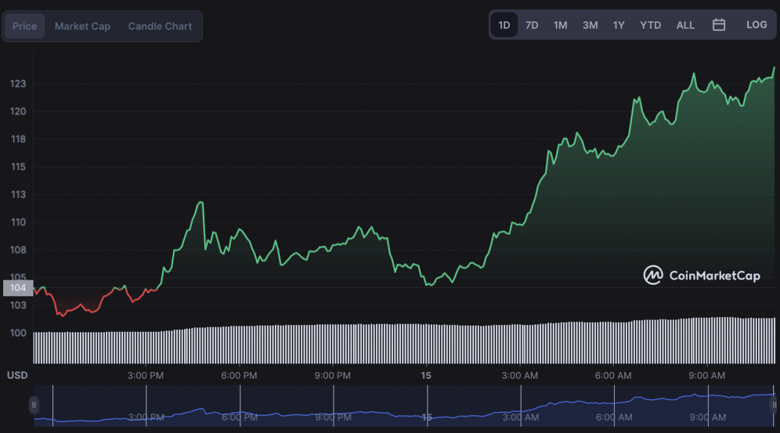Click the right range slider handle
780x433 pixels.
click(x=776, y=405)
